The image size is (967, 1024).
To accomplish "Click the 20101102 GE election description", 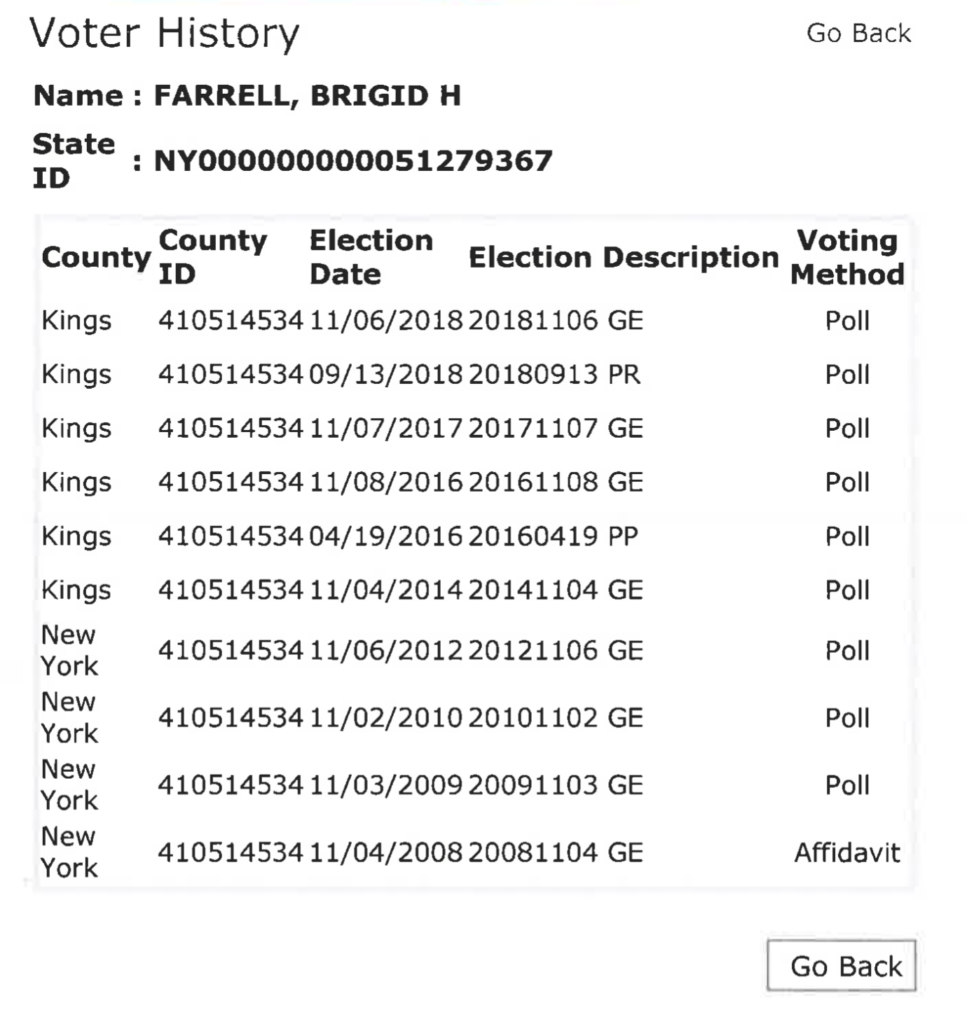I will [555, 718].
